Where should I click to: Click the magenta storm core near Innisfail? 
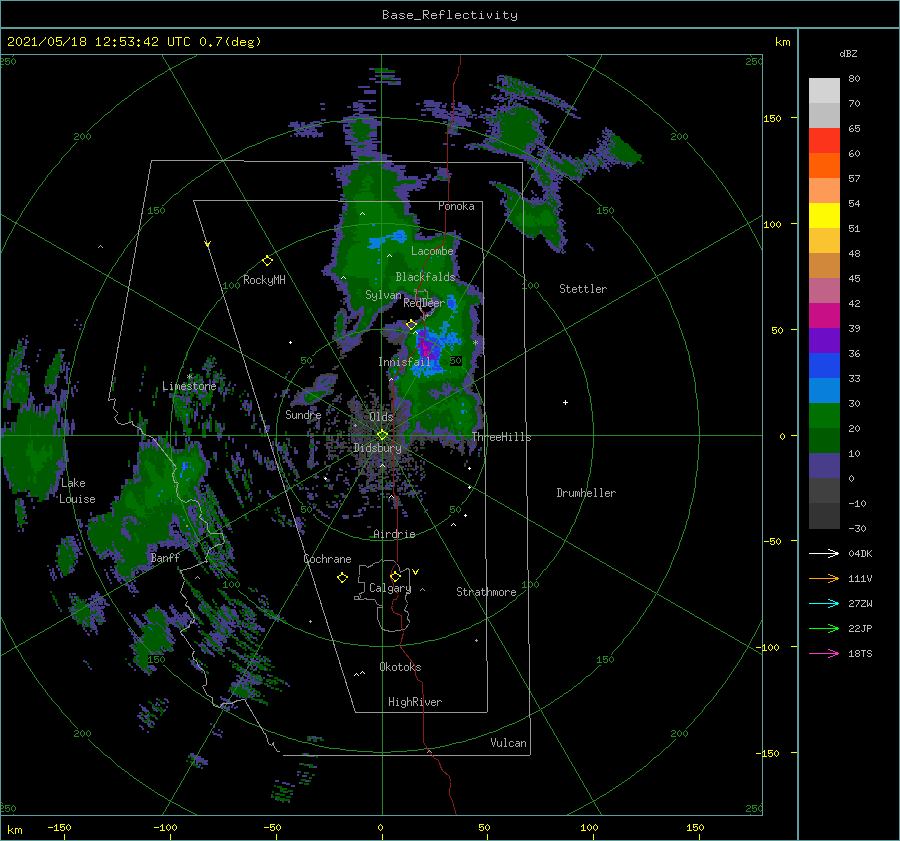[425, 348]
